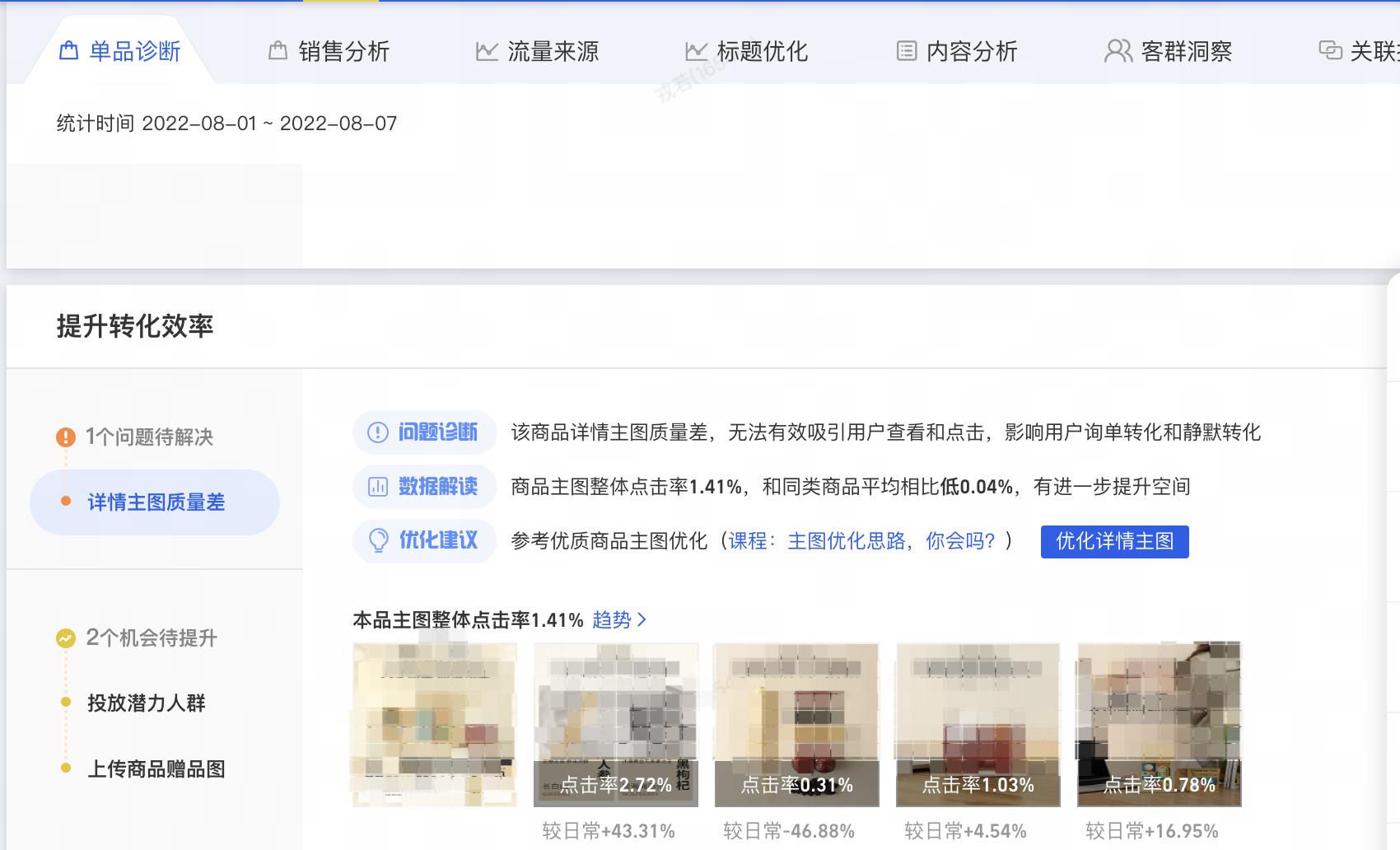Image resolution: width=1400 pixels, height=850 pixels.
Task: Click the 2个机会待提升 heading
Action: coord(152,637)
